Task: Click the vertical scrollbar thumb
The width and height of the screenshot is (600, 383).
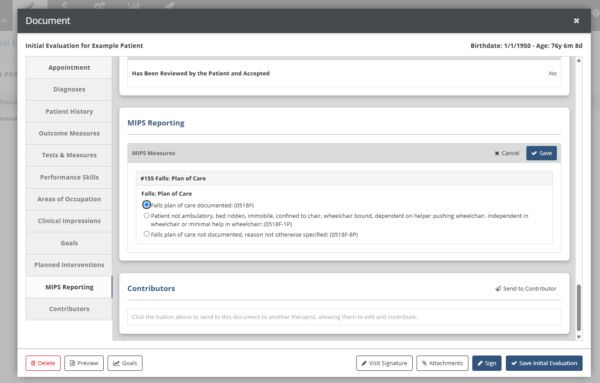Action: 579,308
